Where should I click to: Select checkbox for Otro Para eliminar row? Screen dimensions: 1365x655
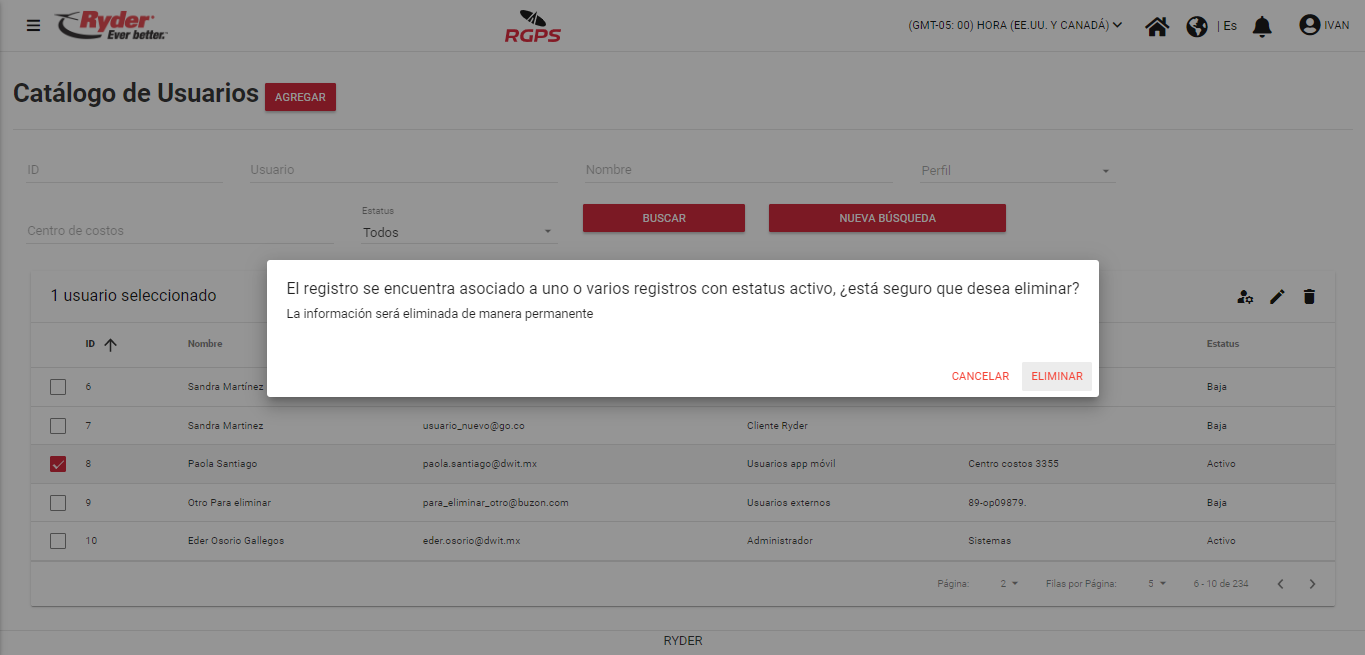point(58,502)
